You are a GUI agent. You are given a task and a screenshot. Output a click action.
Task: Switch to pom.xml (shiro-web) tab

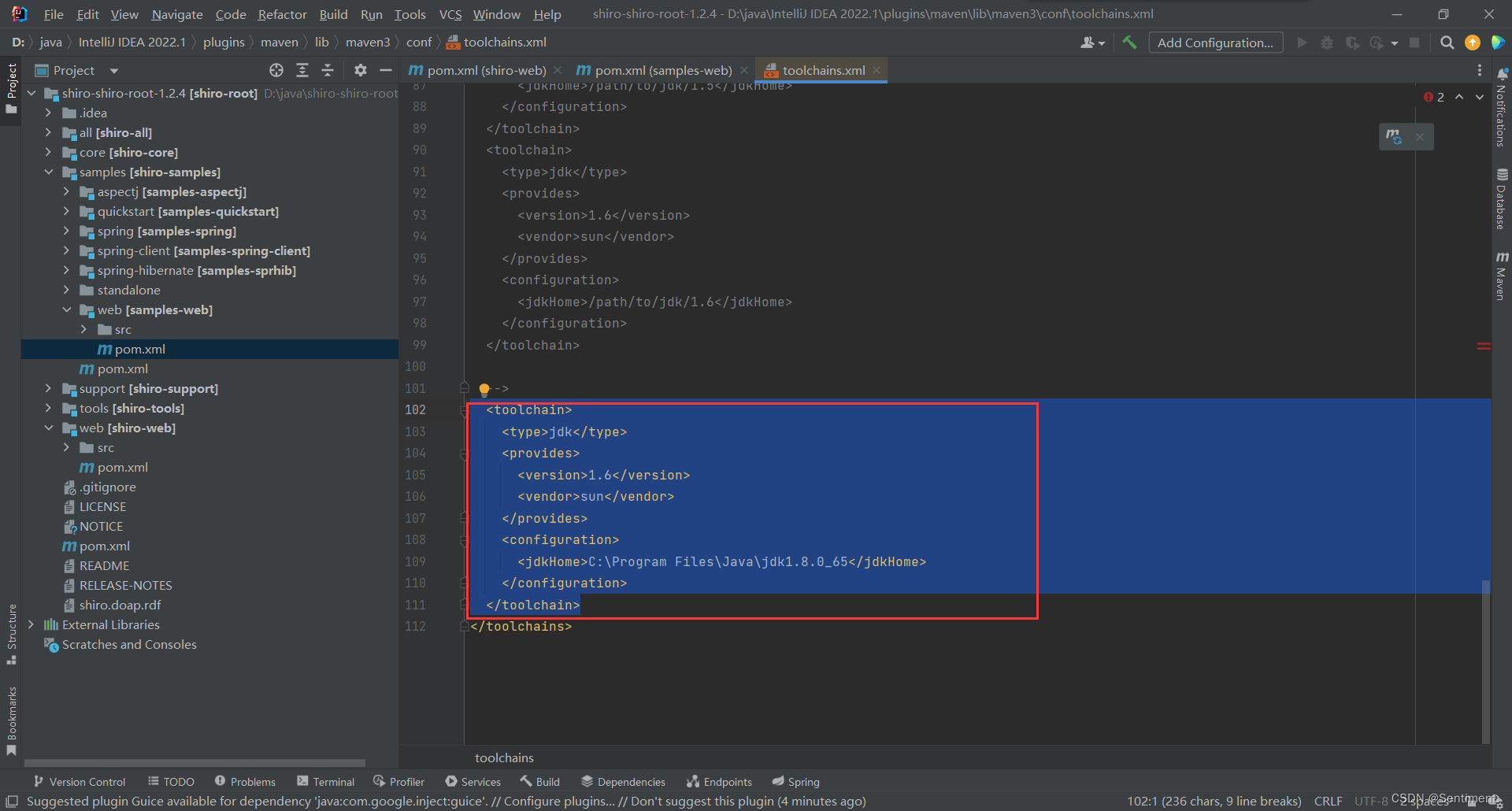[487, 70]
